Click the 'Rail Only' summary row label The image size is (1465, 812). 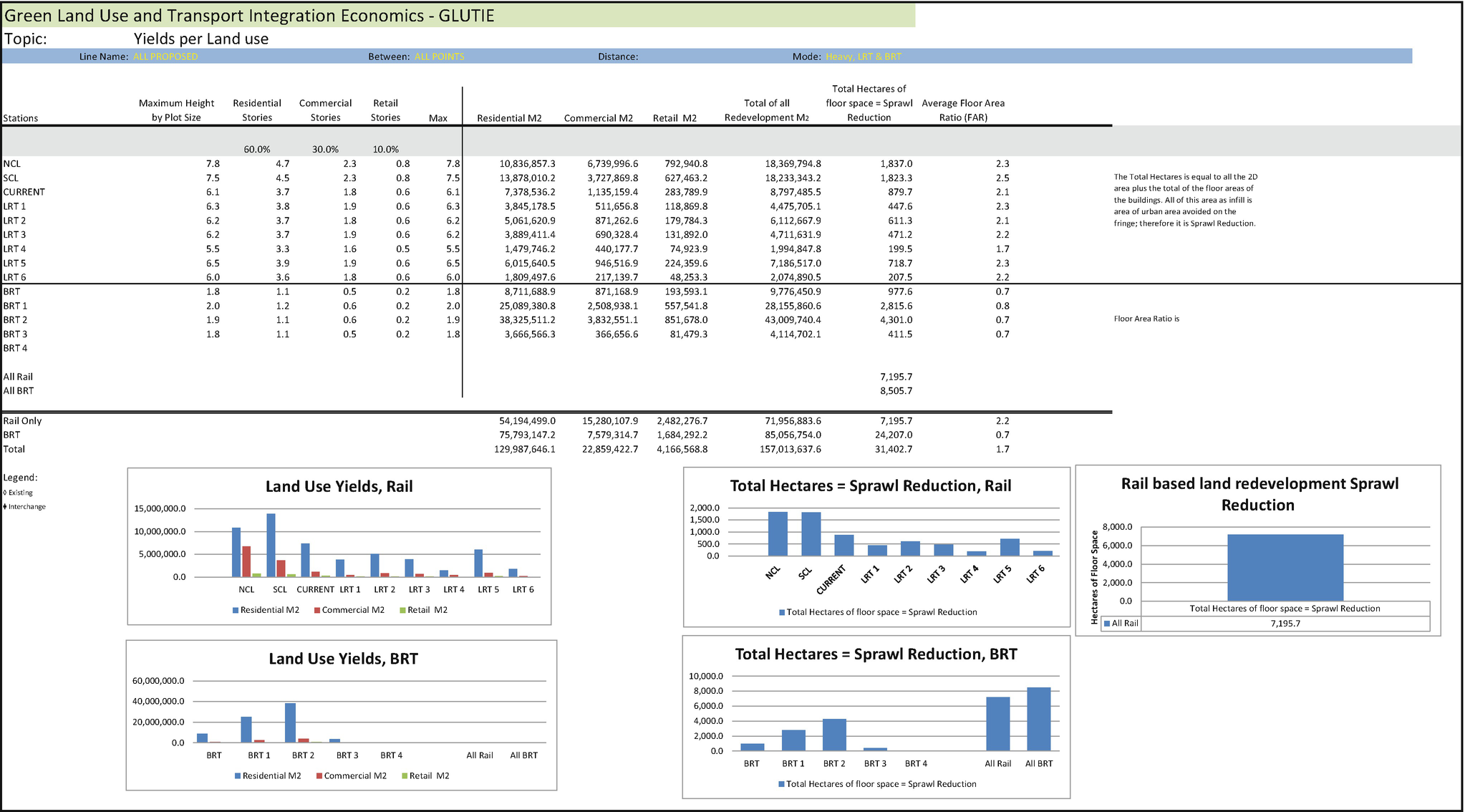click(22, 421)
